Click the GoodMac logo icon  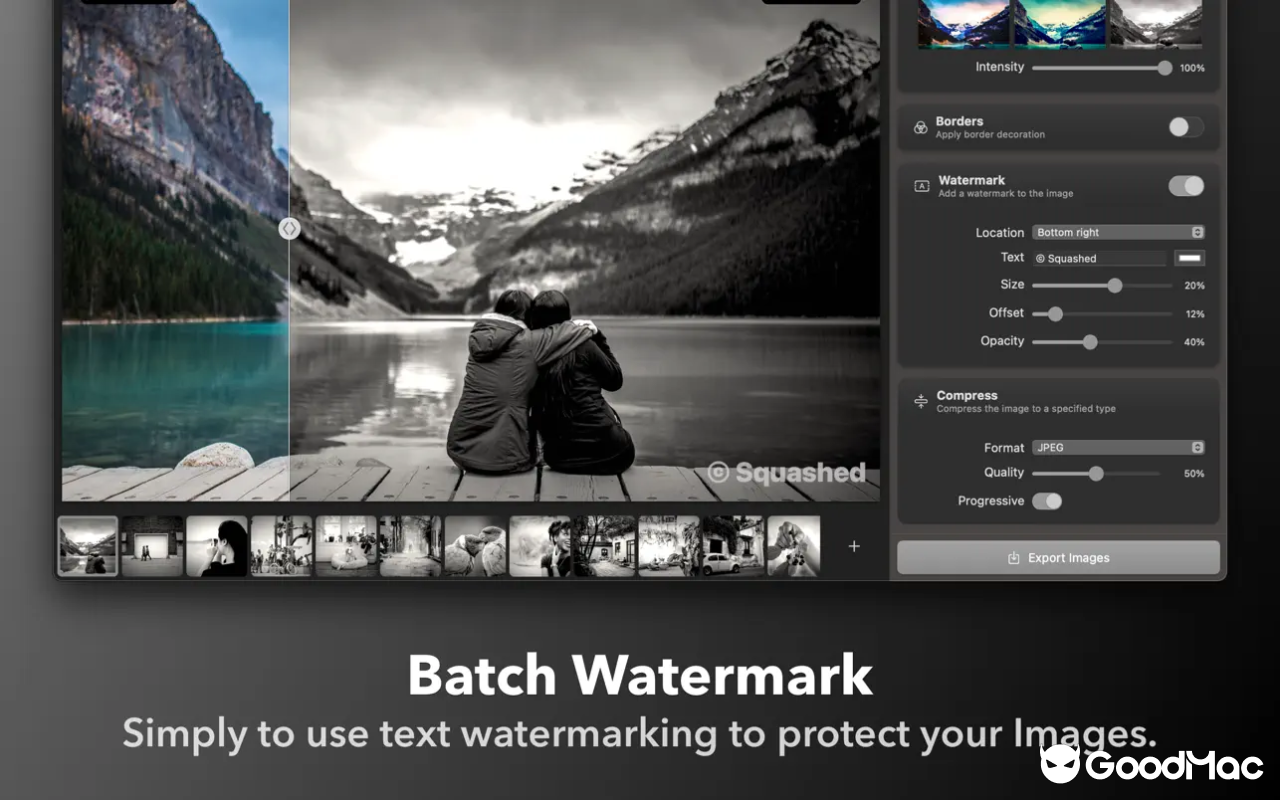[x=1061, y=765]
